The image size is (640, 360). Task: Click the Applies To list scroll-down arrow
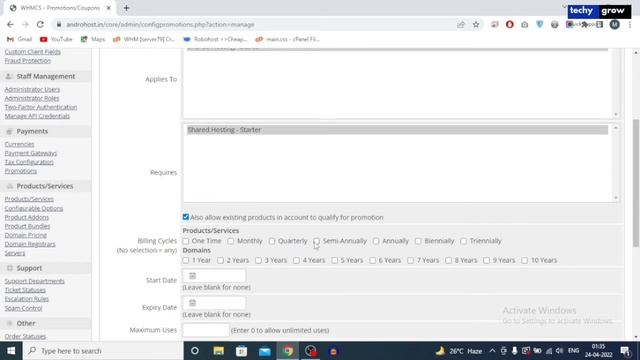tap(616, 114)
